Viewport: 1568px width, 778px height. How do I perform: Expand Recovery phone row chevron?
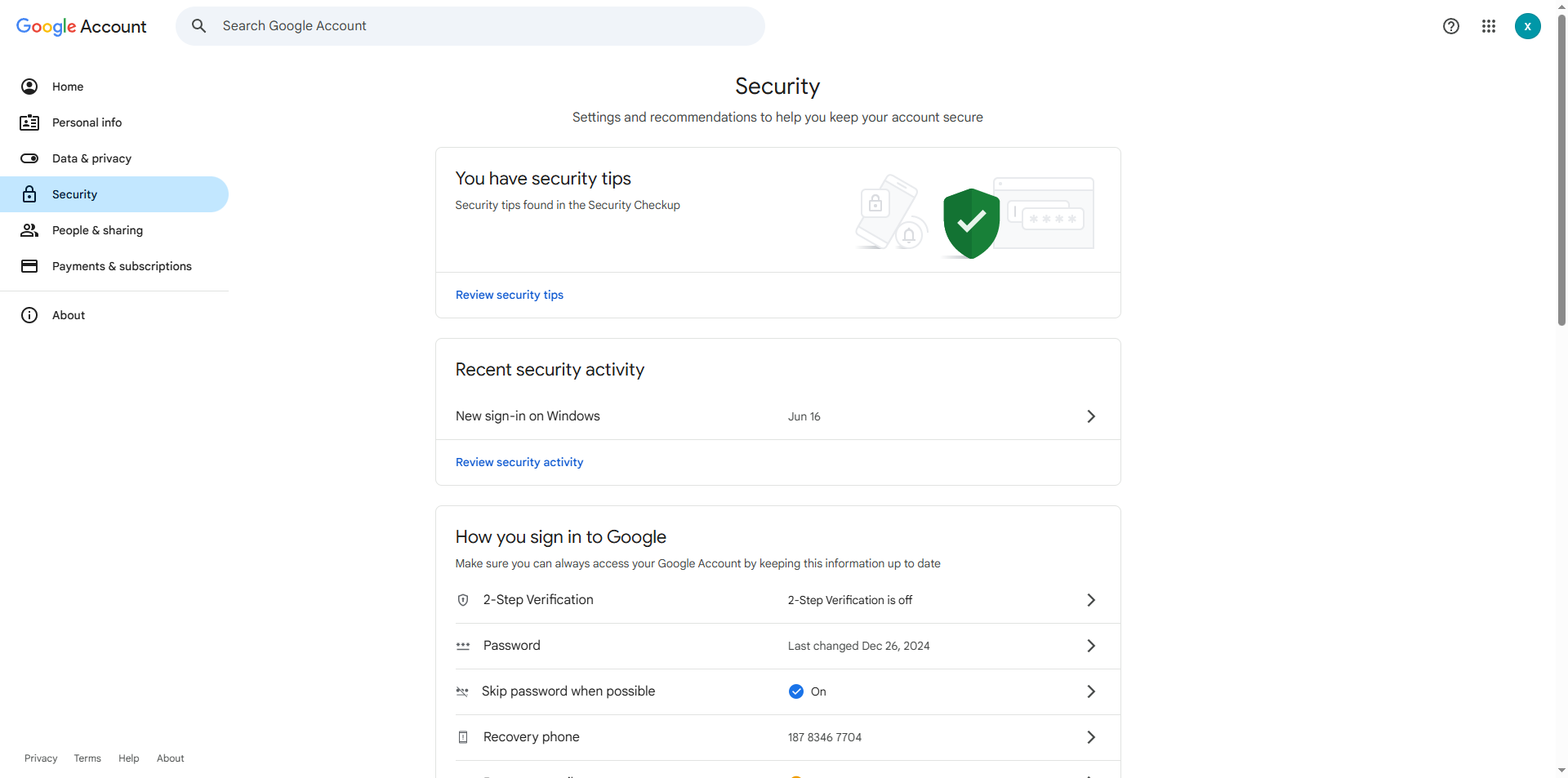(x=1091, y=737)
